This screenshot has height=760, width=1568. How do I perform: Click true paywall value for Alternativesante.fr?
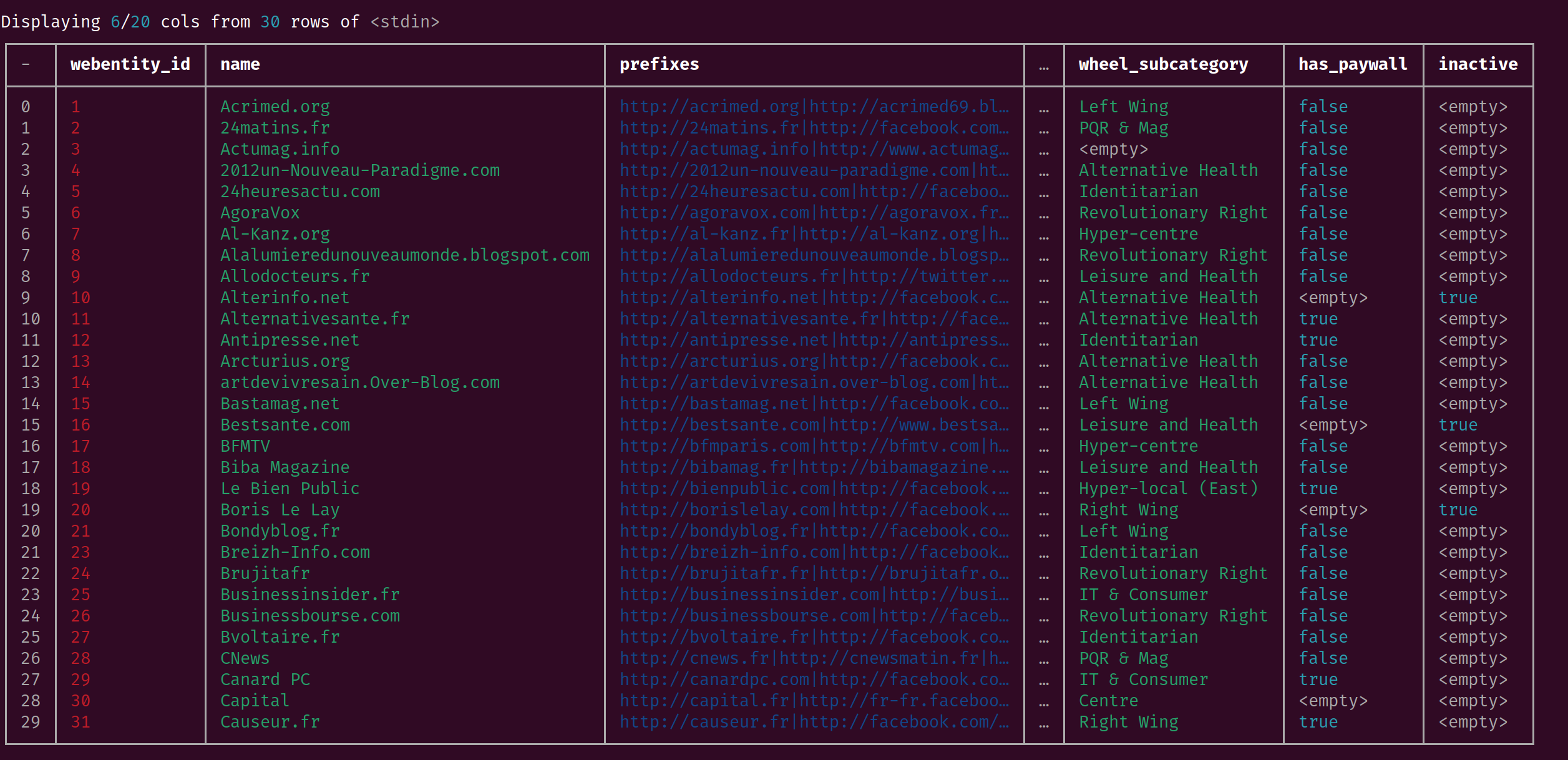(x=1318, y=319)
